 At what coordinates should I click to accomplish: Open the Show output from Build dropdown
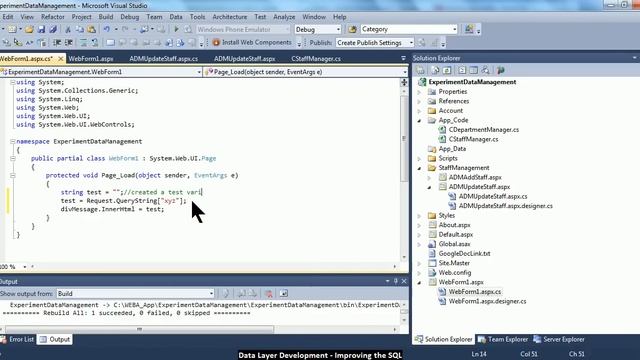pos(211,293)
